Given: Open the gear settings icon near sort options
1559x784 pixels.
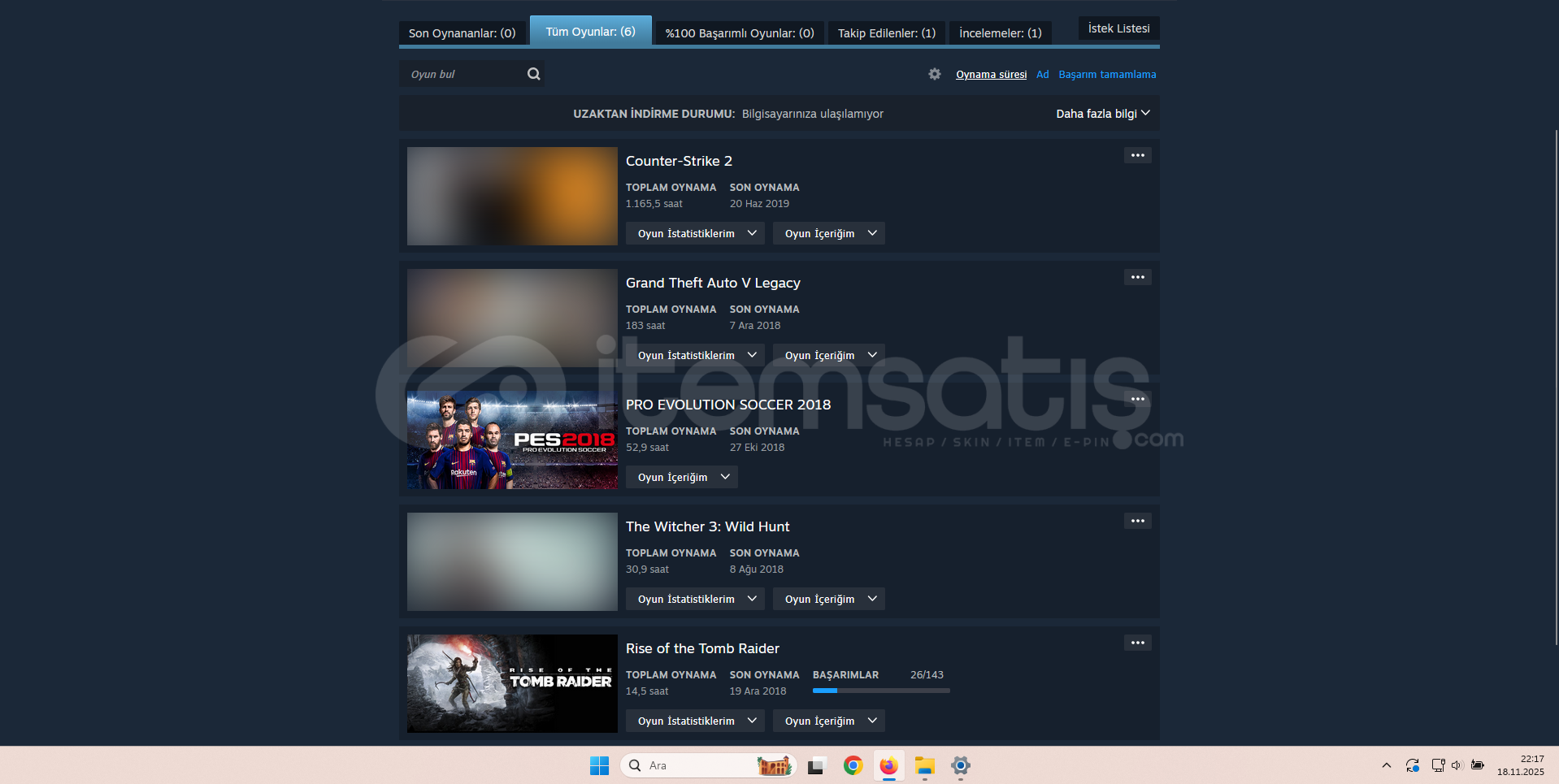Looking at the screenshot, I should click(x=935, y=74).
